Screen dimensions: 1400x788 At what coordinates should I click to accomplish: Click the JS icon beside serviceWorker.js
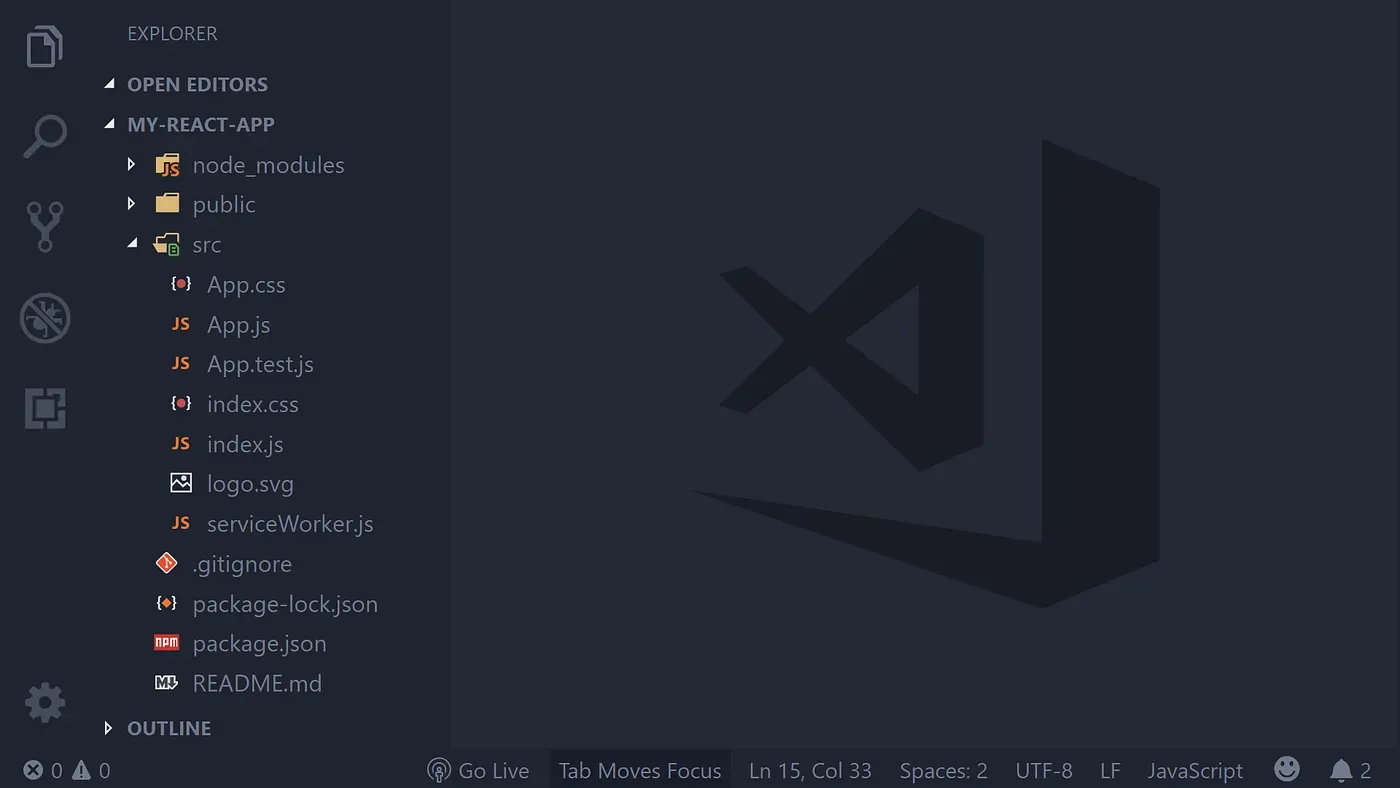click(181, 523)
